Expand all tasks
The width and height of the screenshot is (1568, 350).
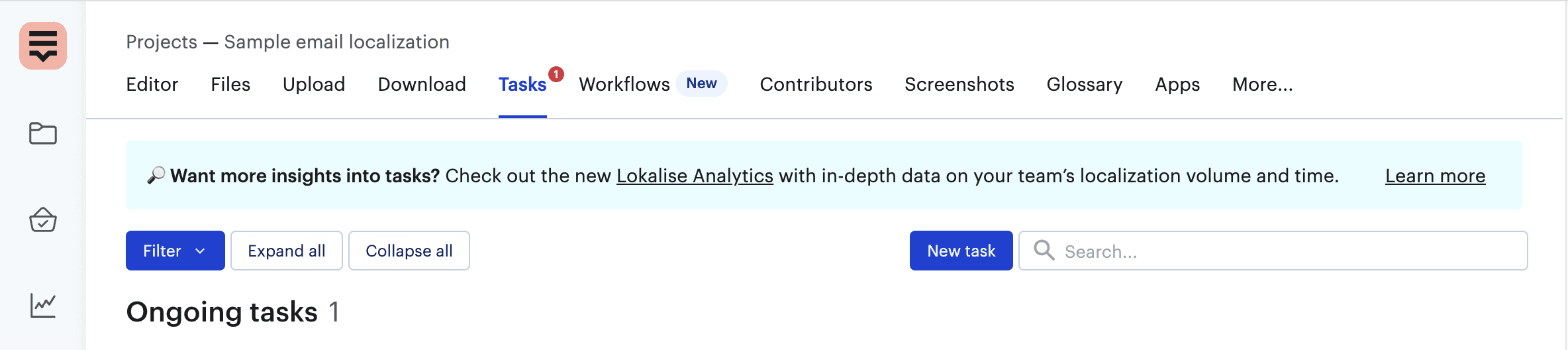point(287,251)
